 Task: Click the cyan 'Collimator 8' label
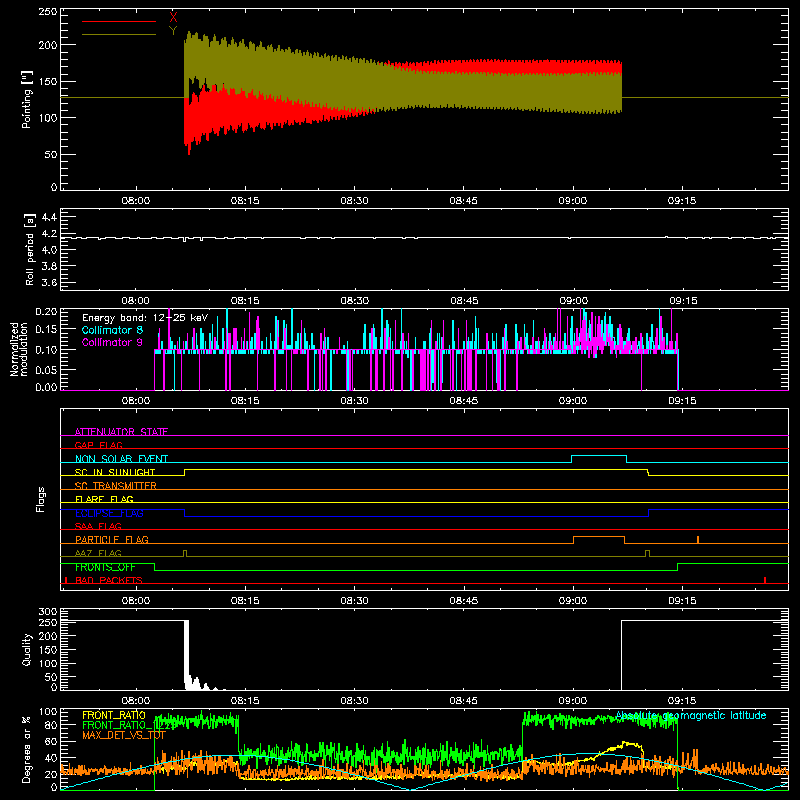(x=112, y=330)
